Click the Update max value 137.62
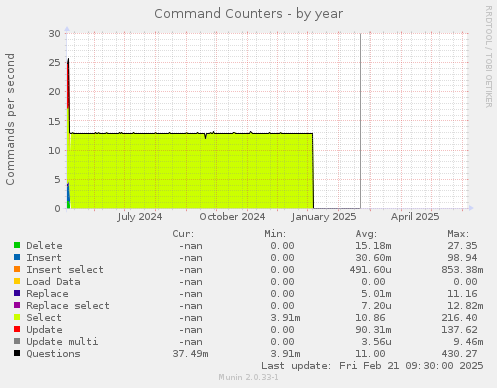Viewport: 497px width, 388px height. (459, 330)
